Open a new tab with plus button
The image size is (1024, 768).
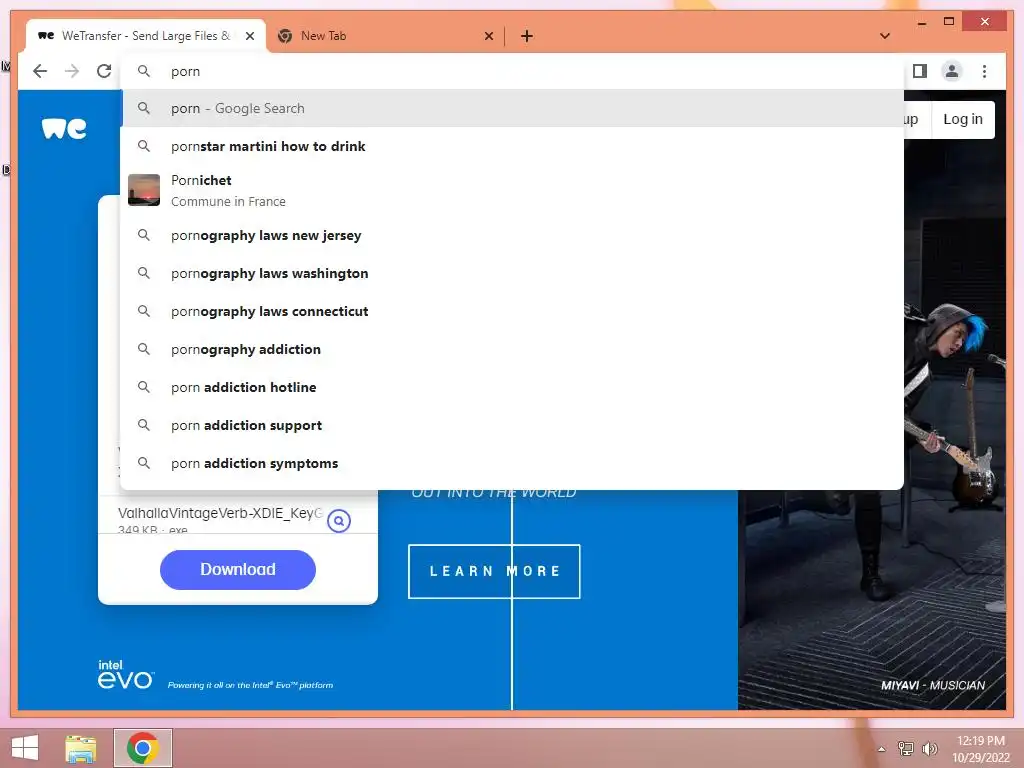point(527,36)
